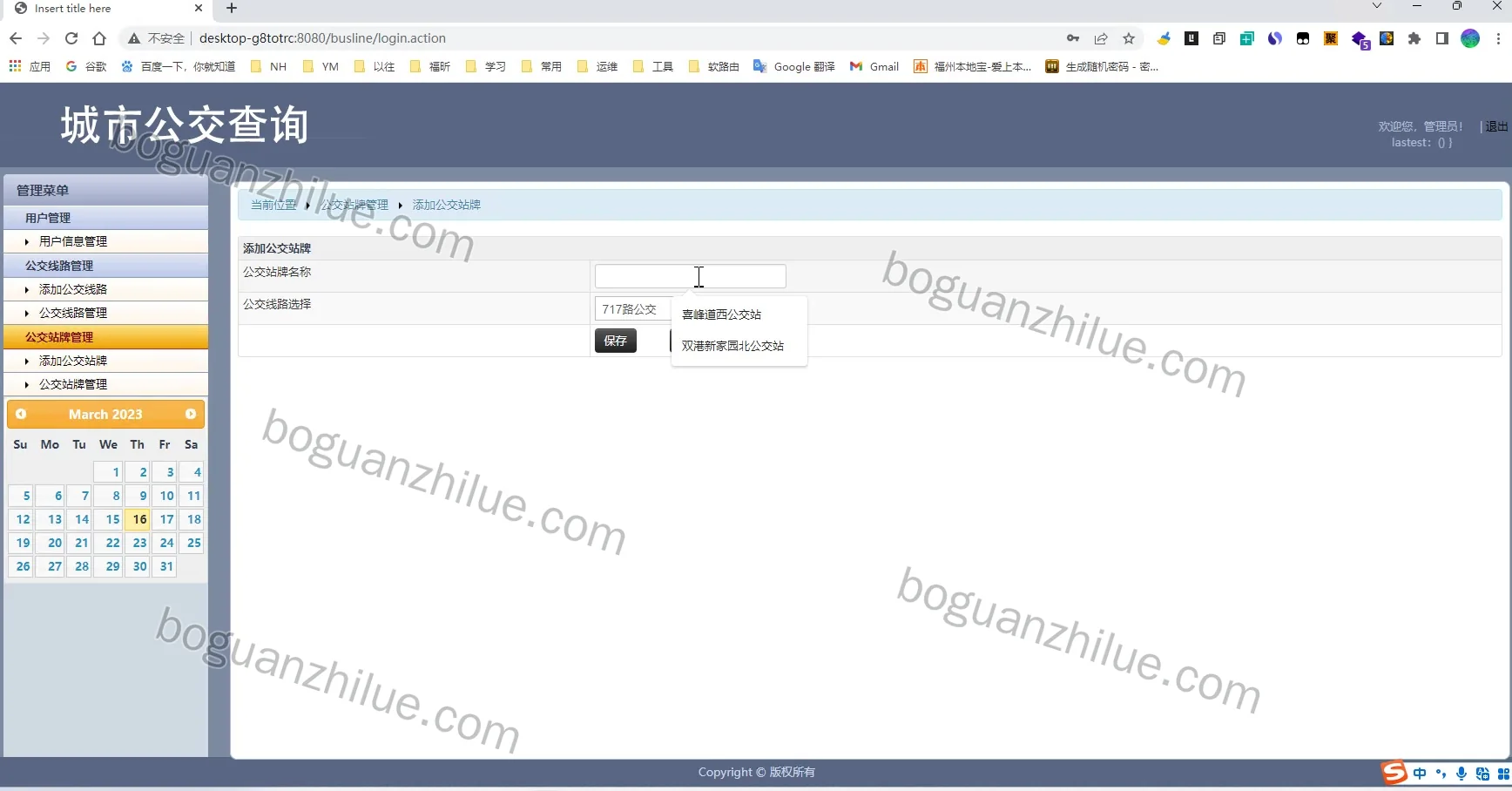Screen dimensions: 1512x791
Task: Go to previous calendar month
Action: click(21, 414)
